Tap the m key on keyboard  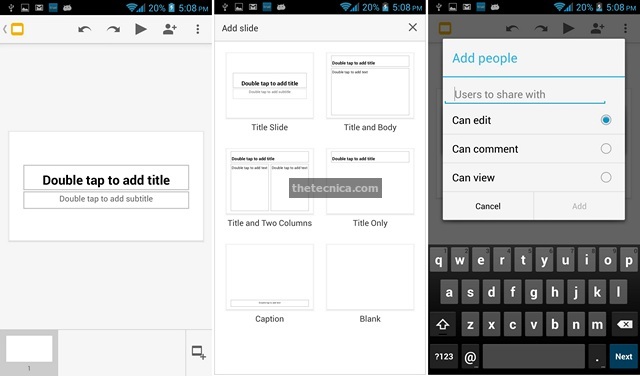[x=597, y=325]
